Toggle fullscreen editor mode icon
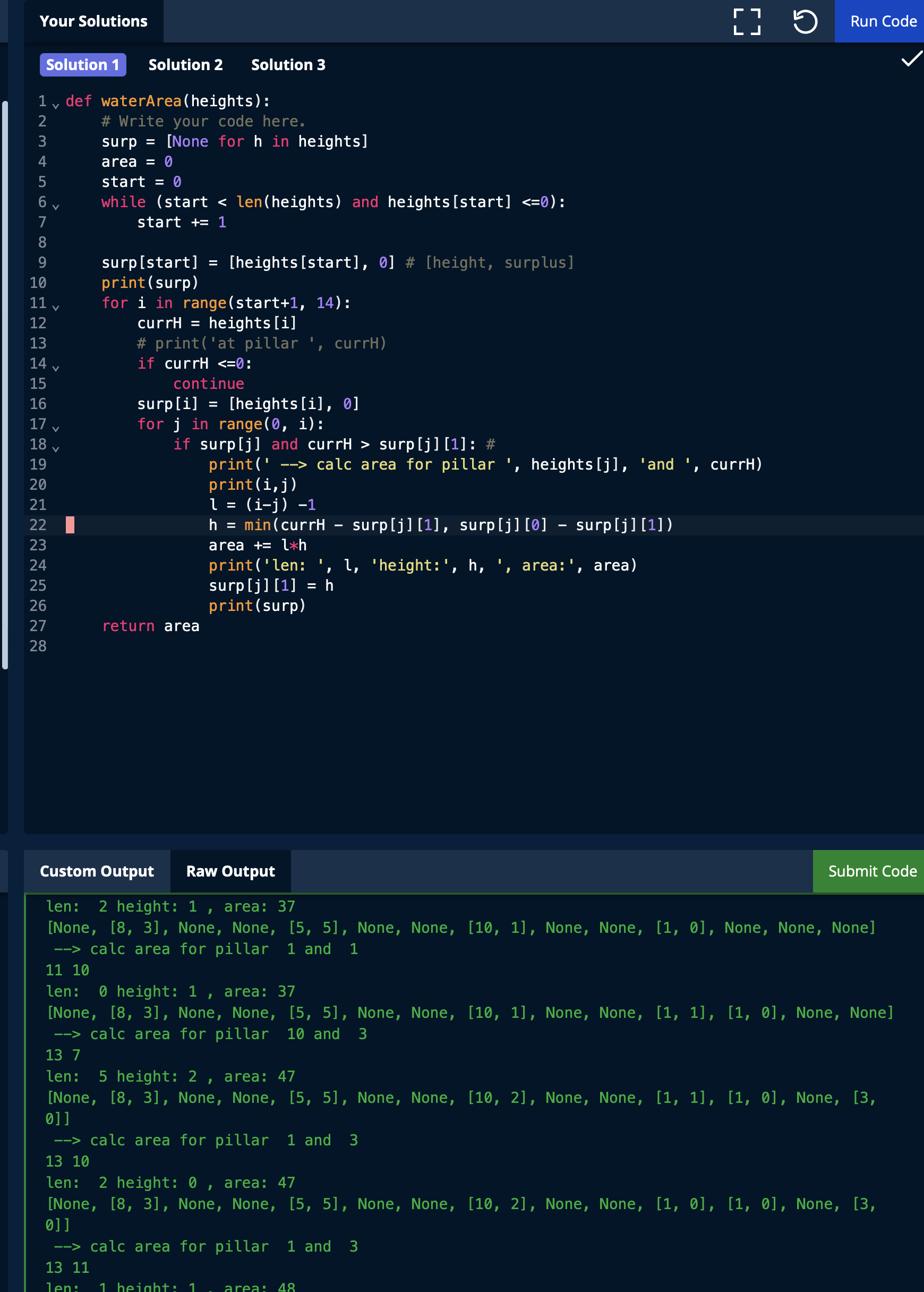This screenshot has width=924, height=1292. 747,22
